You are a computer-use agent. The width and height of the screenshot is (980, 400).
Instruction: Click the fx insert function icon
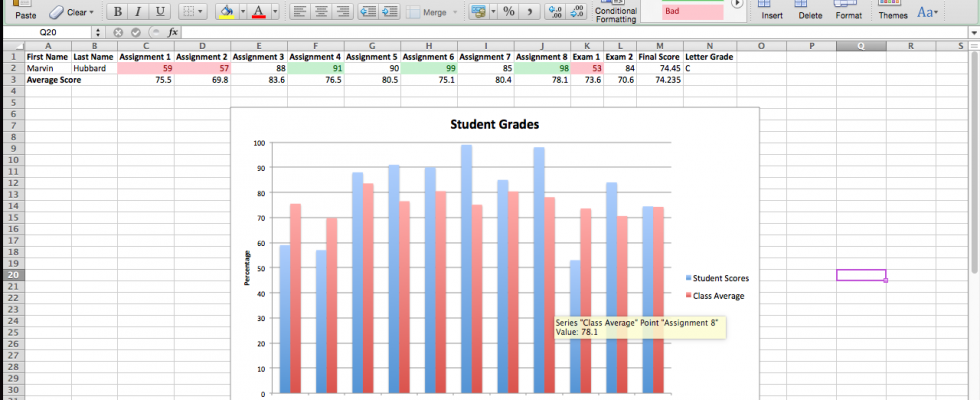(173, 32)
